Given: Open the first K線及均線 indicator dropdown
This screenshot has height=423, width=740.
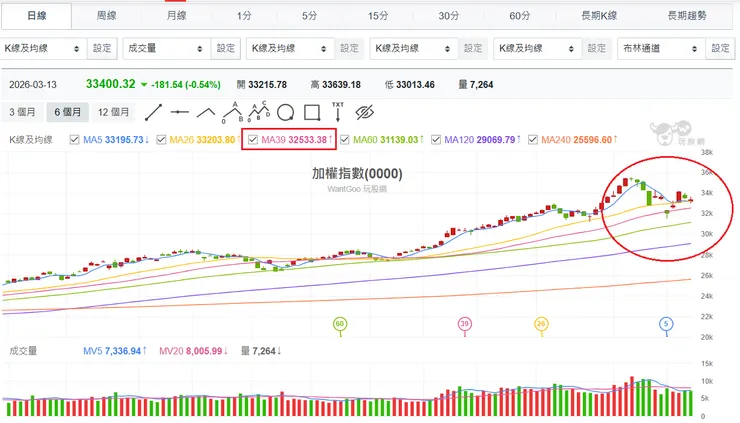Looking at the screenshot, I should 43,48.
